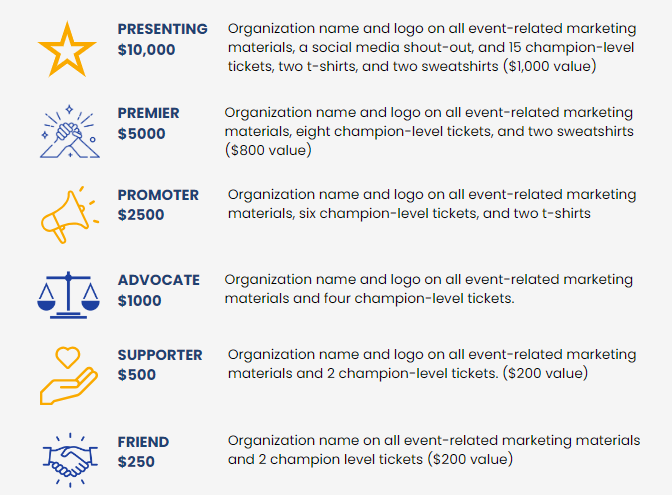Viewport: 672px width, 495px height.
Task: Click the blue scales Advocate icon
Action: tap(69, 295)
